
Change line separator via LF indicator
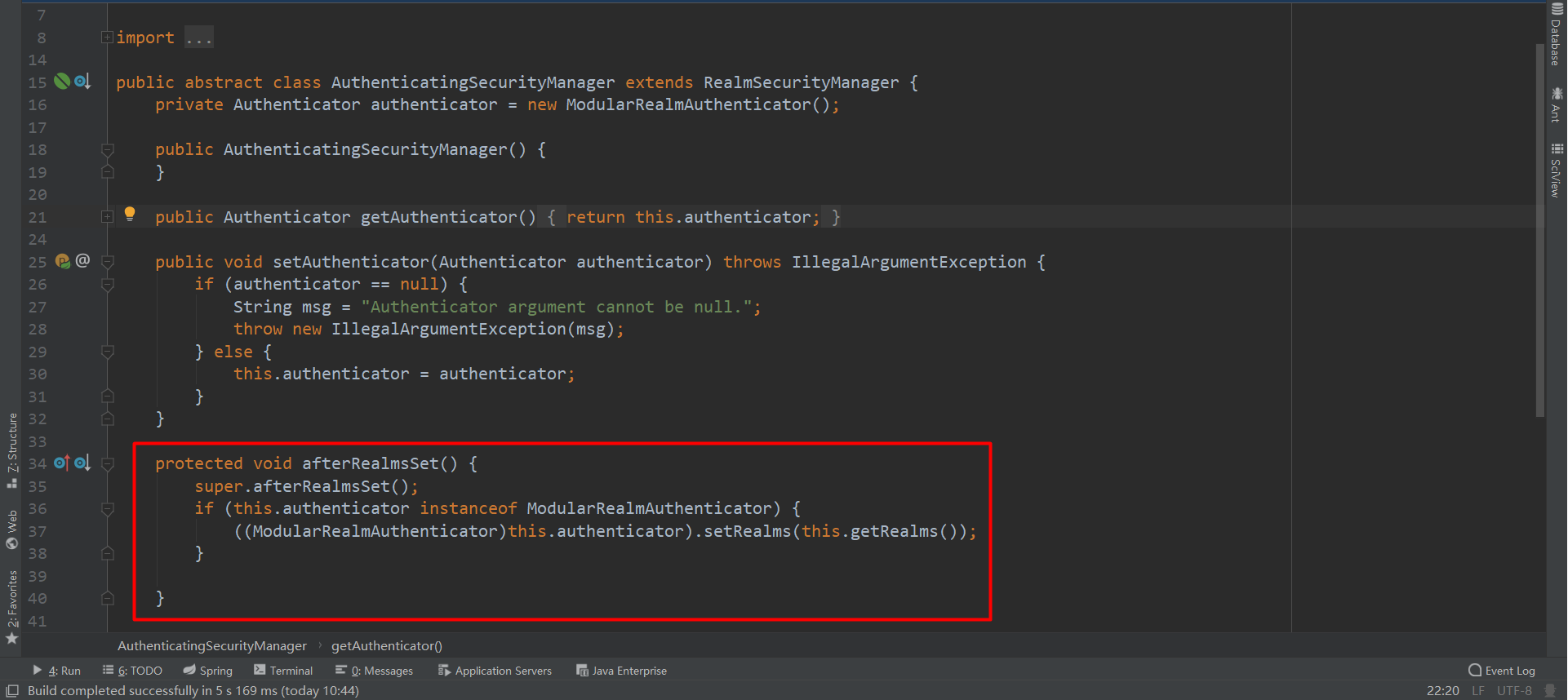click(x=1477, y=690)
